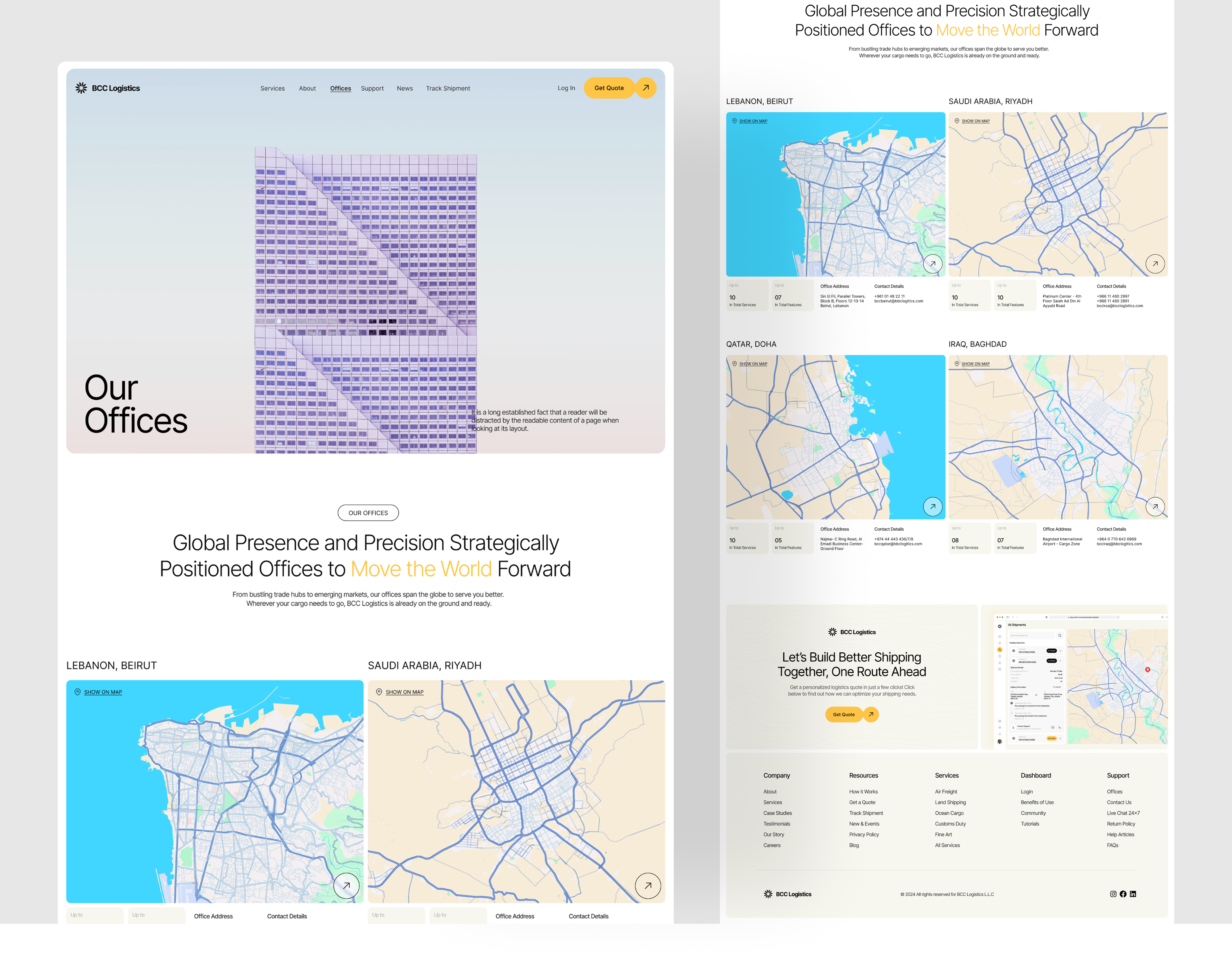Open Privacy Policy from the footer
This screenshot has width=1232, height=970.
tap(864, 834)
